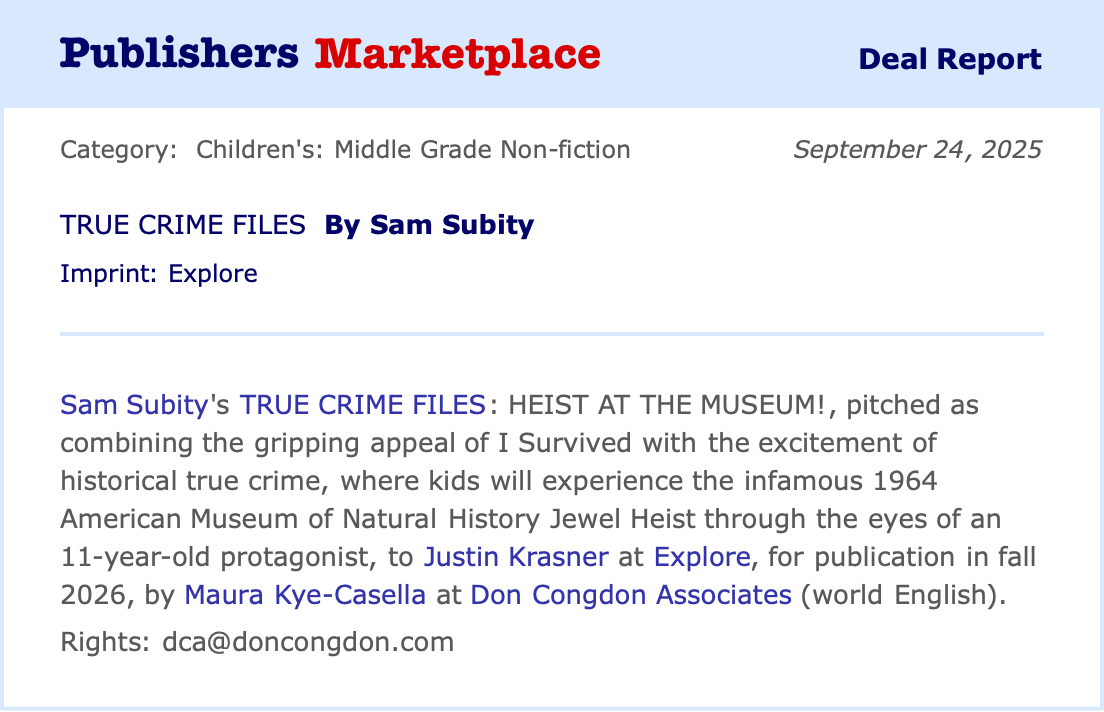Click the Sam Subity link in the description

point(133,405)
